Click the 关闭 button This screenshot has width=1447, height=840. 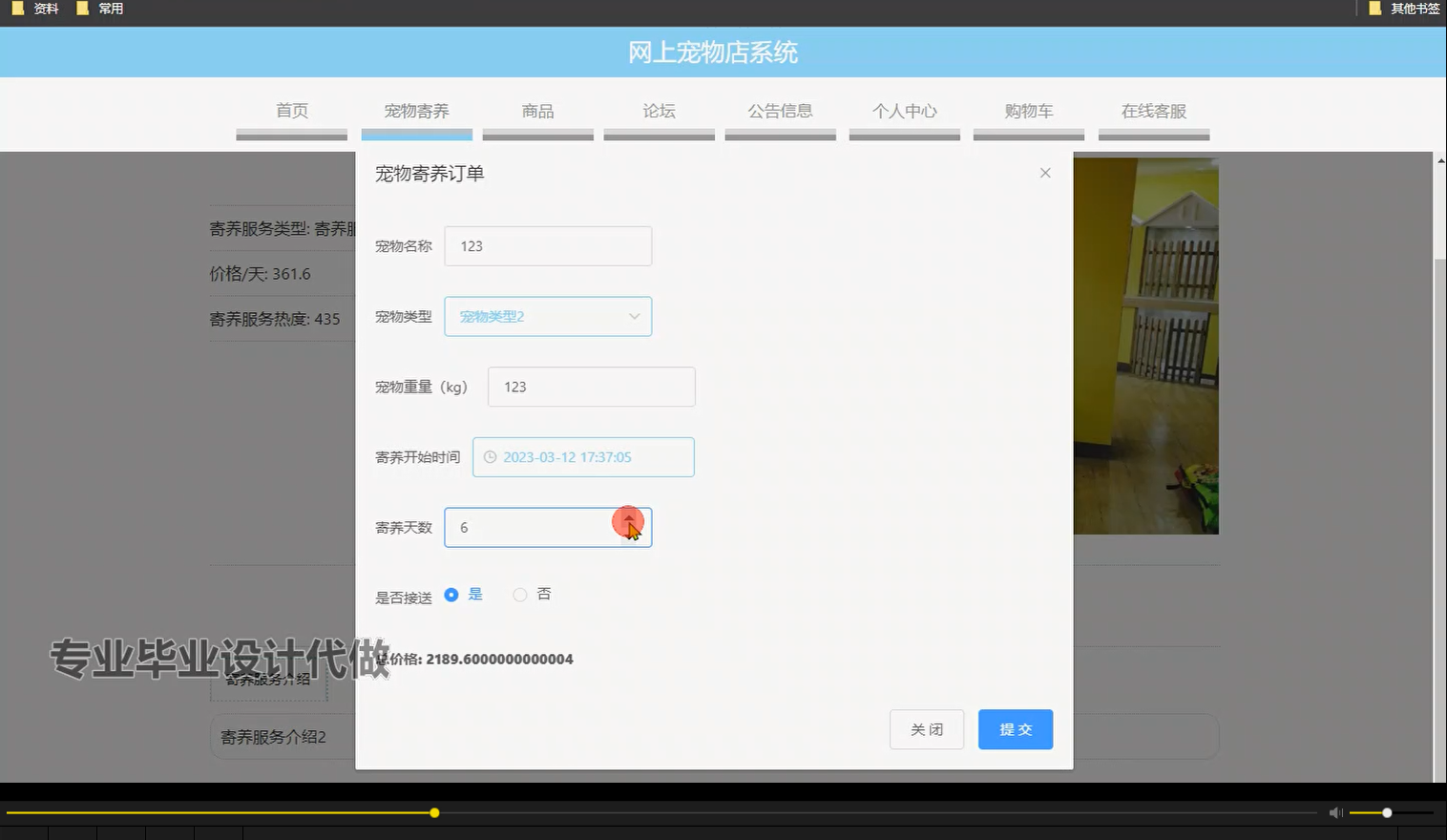point(926,728)
